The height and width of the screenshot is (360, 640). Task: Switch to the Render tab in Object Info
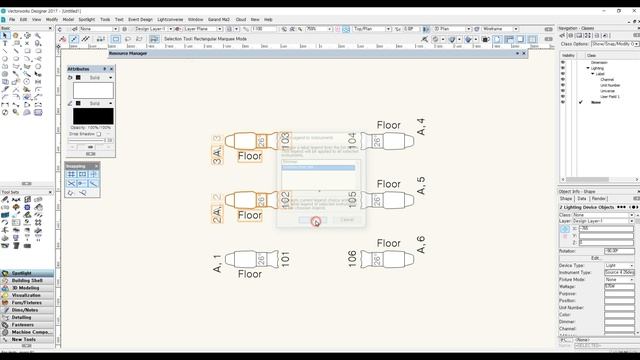[599, 198]
